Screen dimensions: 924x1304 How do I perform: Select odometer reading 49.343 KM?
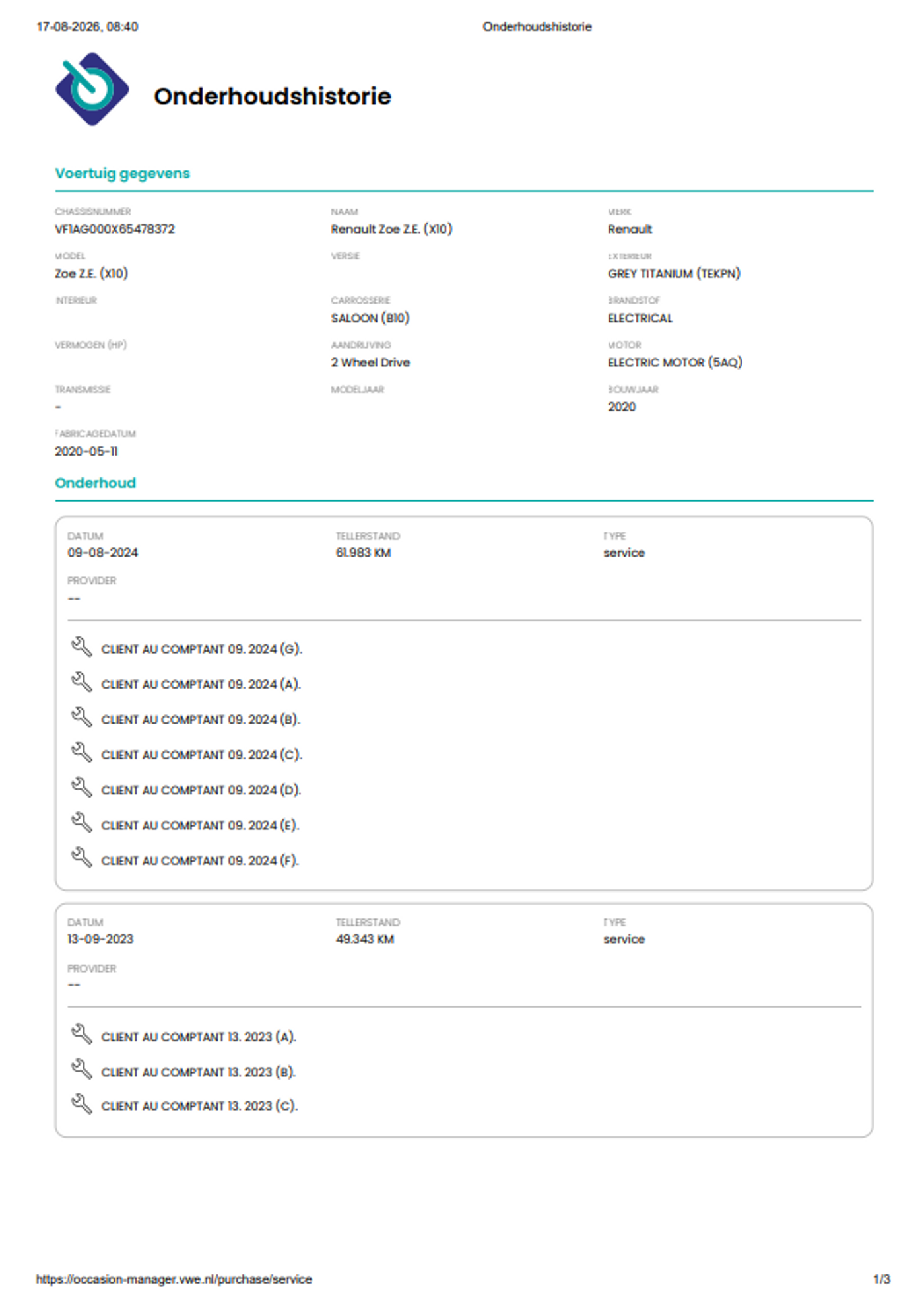(365, 939)
